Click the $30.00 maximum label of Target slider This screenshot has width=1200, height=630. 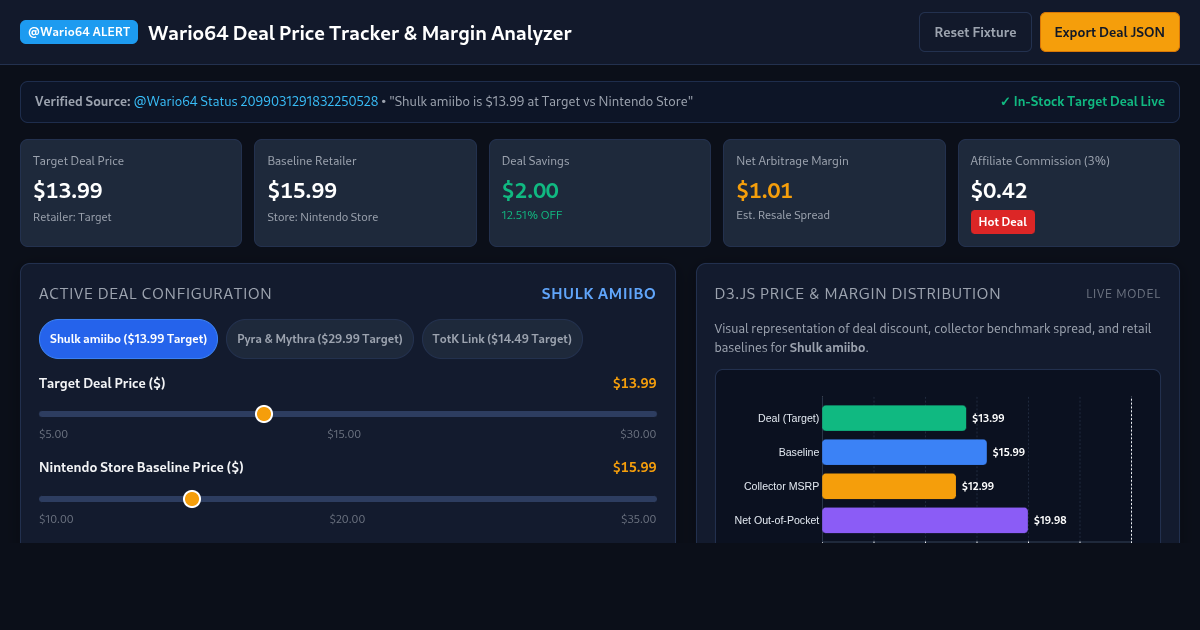638,434
